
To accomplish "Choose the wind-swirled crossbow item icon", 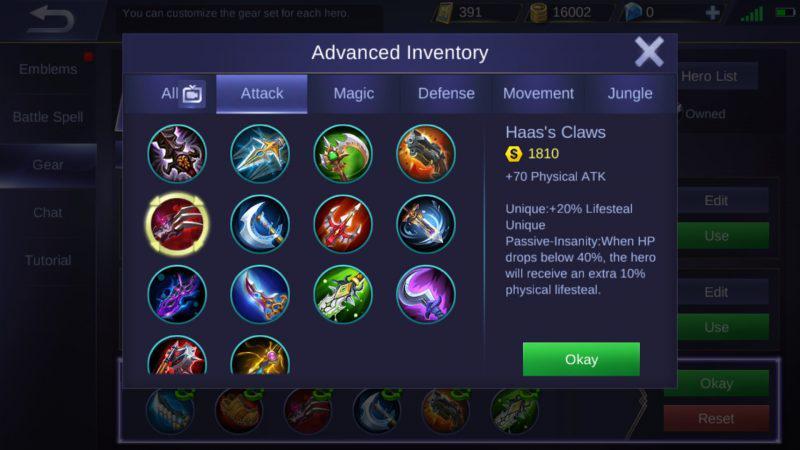I will pos(426,224).
